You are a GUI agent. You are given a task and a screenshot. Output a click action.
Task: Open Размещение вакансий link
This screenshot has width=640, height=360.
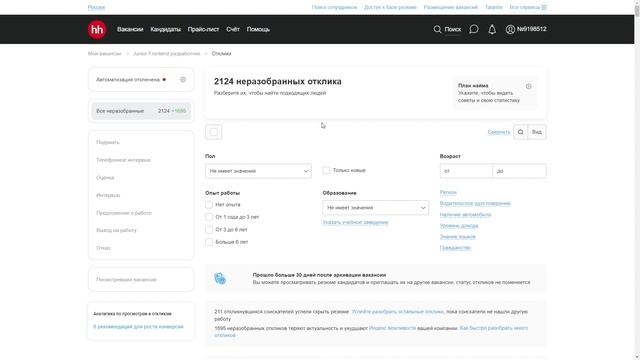pyautogui.click(x=450, y=7)
